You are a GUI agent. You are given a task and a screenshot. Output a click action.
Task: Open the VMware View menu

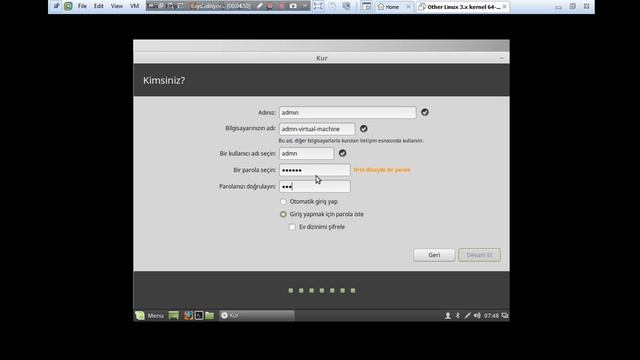pos(117,6)
